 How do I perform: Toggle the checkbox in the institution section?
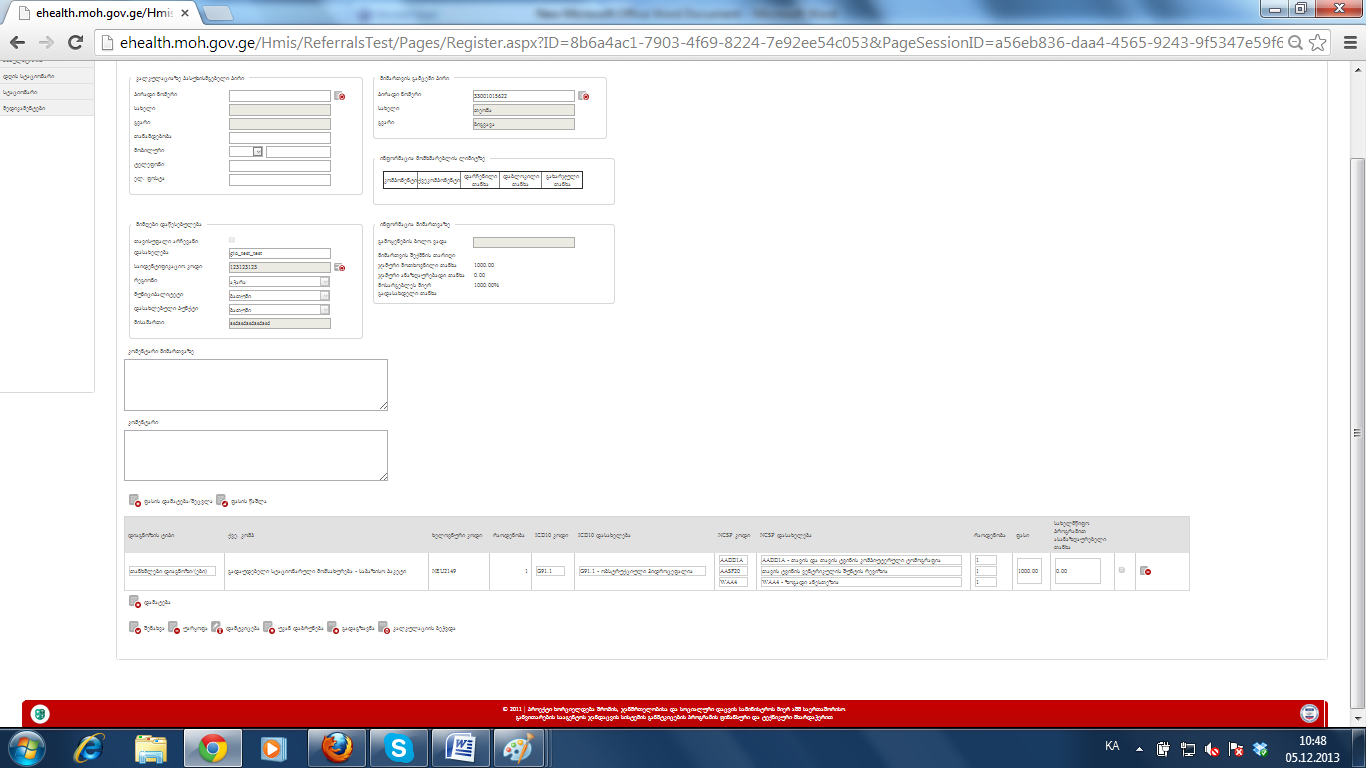pyautogui.click(x=233, y=240)
